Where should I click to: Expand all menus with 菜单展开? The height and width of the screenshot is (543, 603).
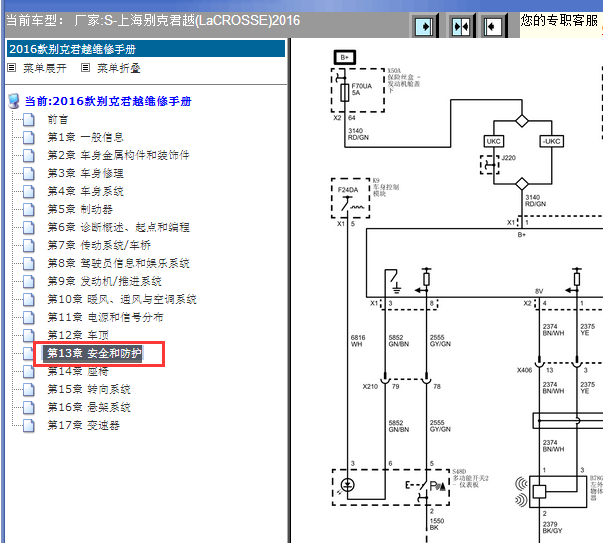coord(45,68)
